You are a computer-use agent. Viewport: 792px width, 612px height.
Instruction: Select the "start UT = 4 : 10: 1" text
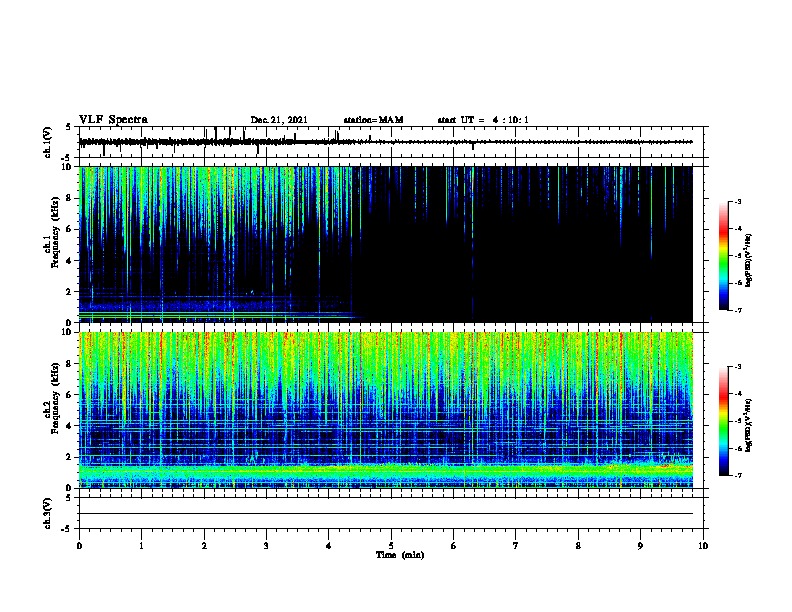tap(483, 120)
